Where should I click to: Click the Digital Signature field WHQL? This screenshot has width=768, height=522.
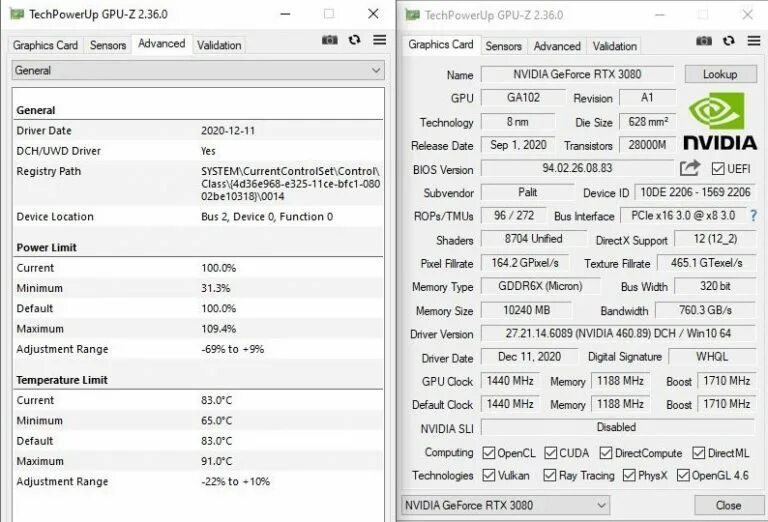tap(712, 357)
